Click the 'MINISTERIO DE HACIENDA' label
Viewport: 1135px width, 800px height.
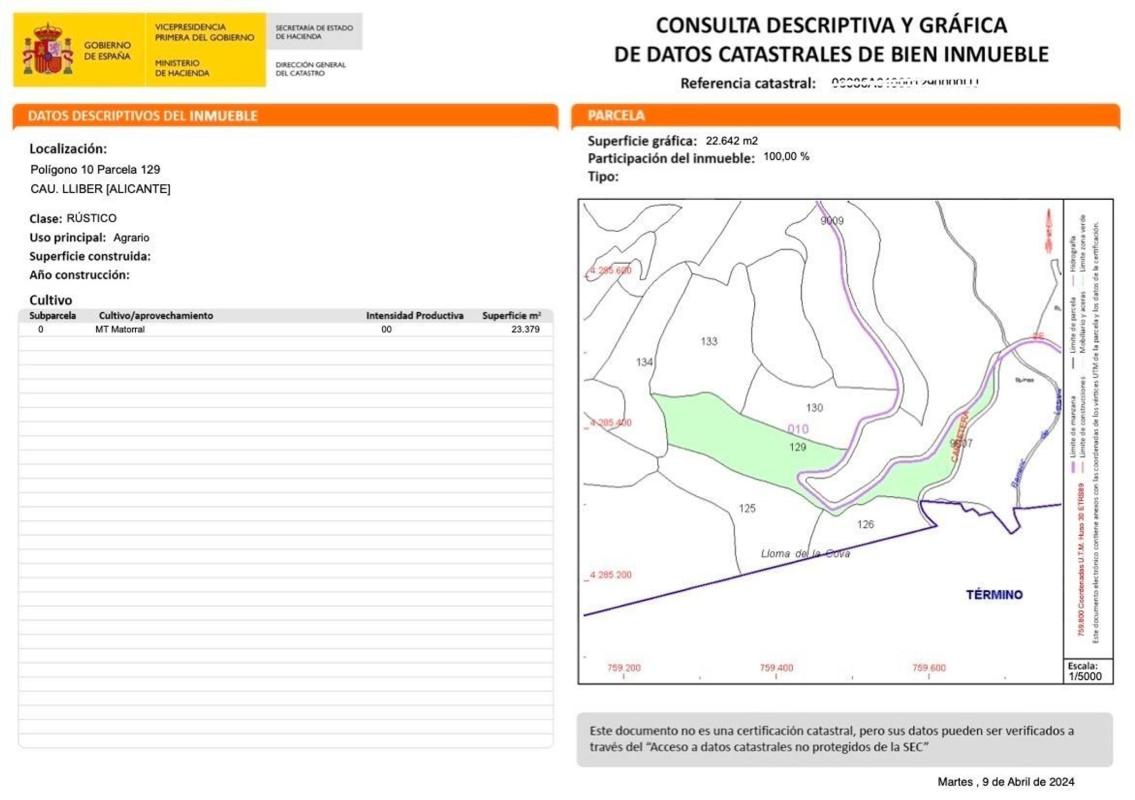click(x=182, y=68)
